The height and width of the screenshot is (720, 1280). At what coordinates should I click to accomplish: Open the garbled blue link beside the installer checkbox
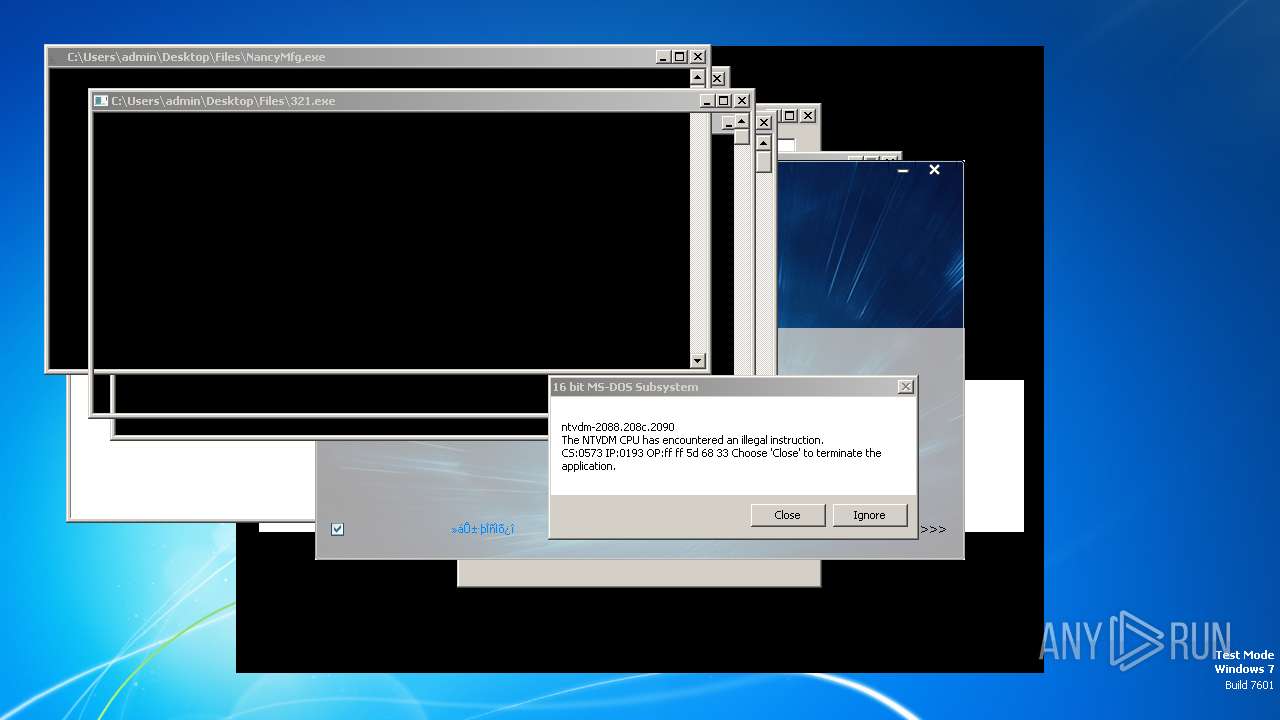(482, 529)
